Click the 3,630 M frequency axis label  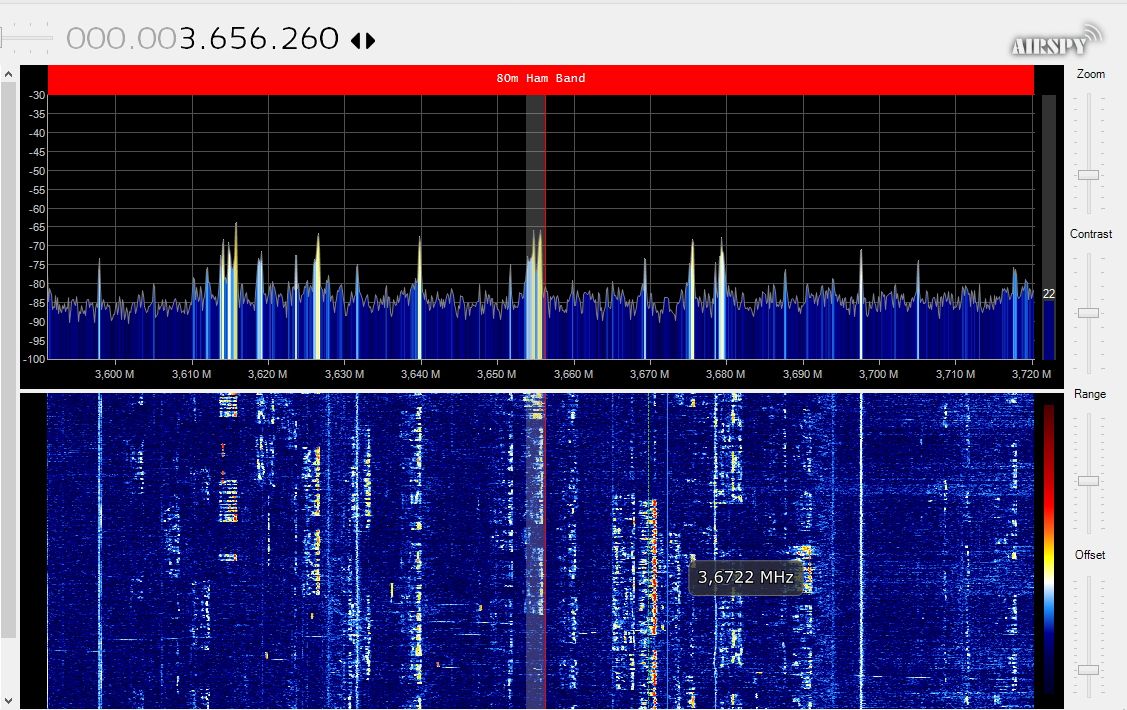point(344,374)
